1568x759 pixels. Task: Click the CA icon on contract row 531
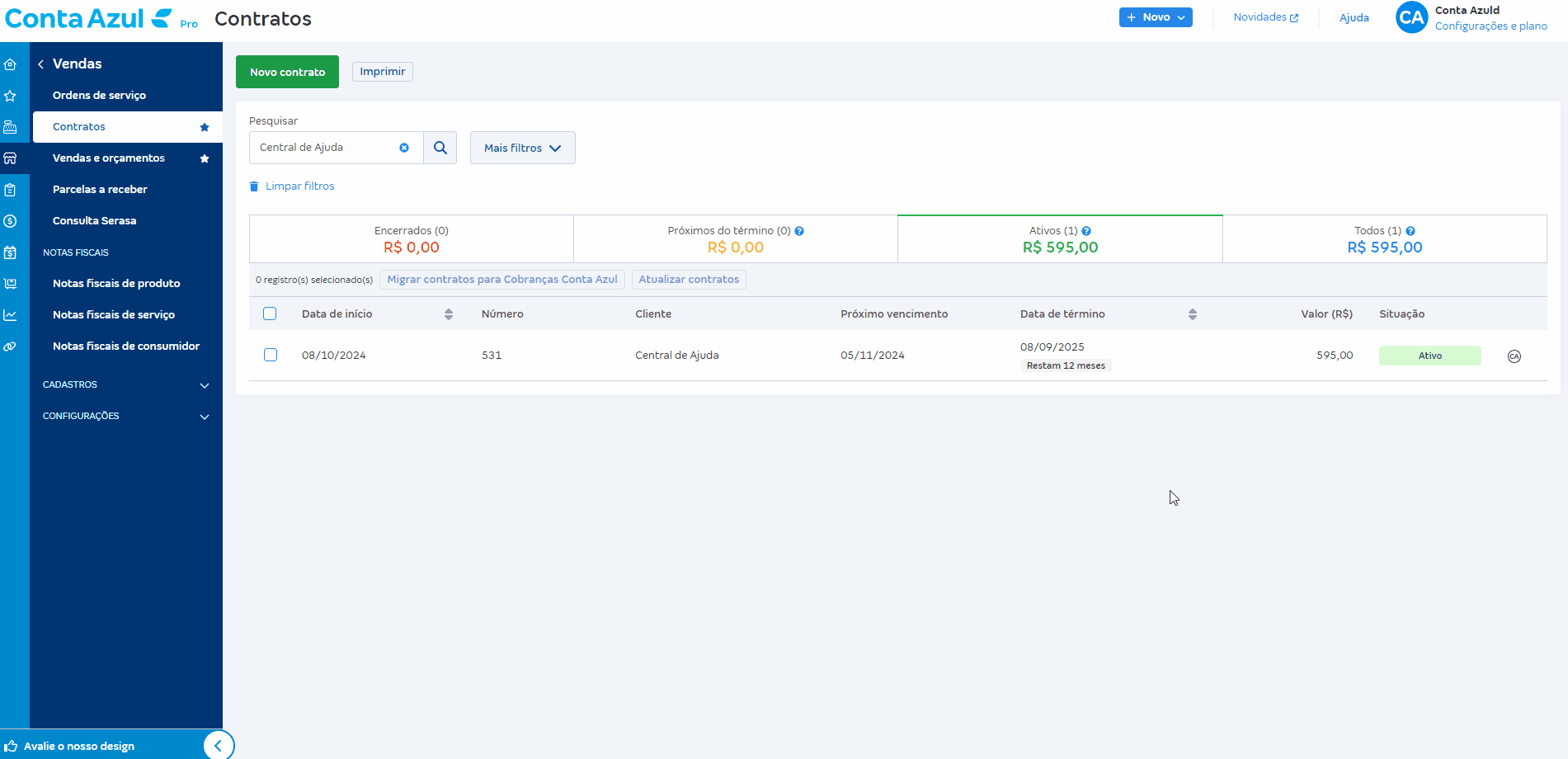[1514, 356]
